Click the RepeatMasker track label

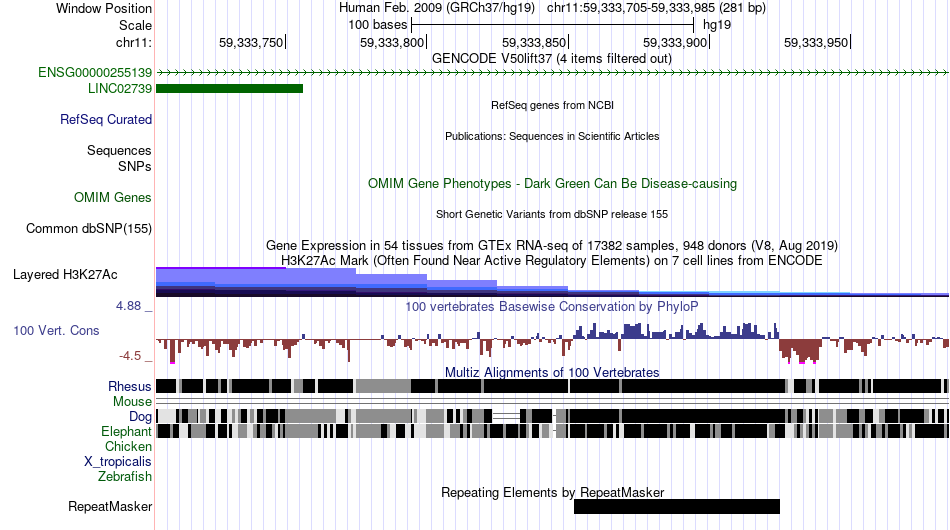click(110, 506)
